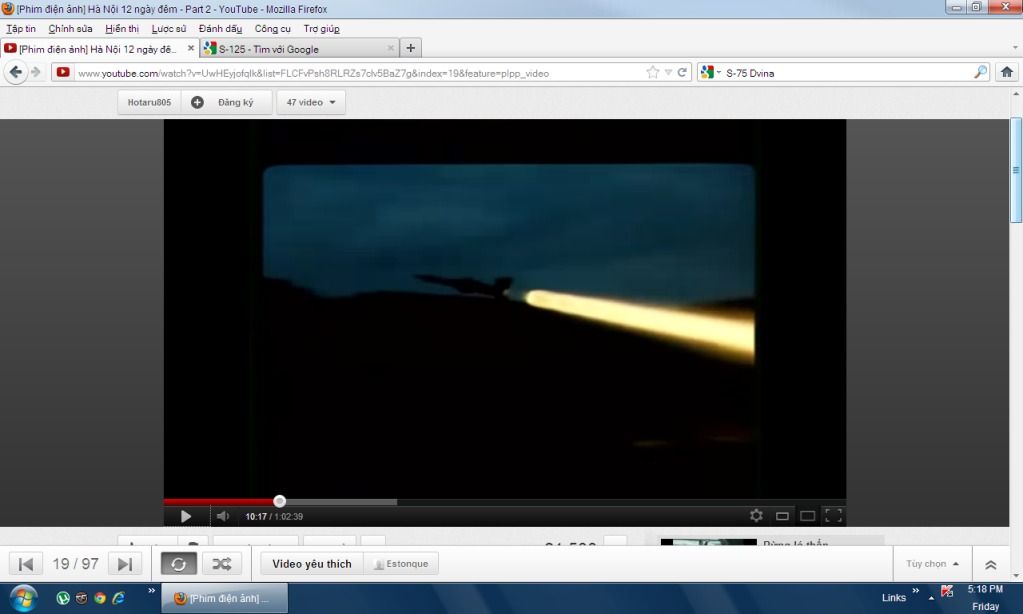Play the paused YouTube video
Viewport: 1023px width, 614px height.
tap(186, 516)
